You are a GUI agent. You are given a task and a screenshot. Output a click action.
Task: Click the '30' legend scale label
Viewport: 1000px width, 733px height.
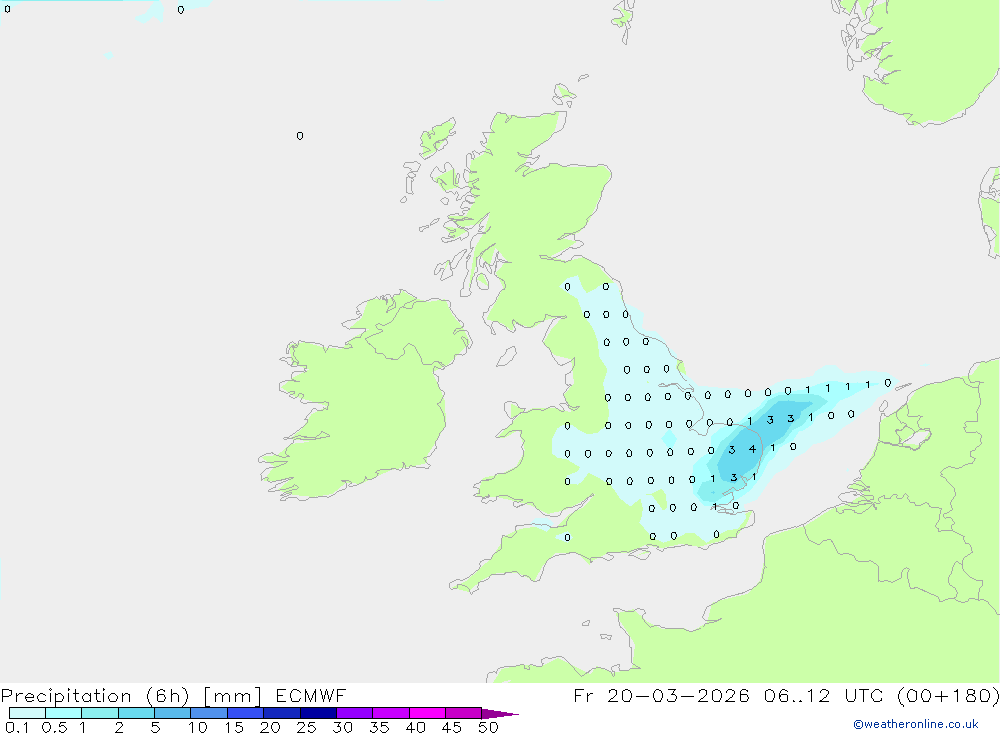342,727
